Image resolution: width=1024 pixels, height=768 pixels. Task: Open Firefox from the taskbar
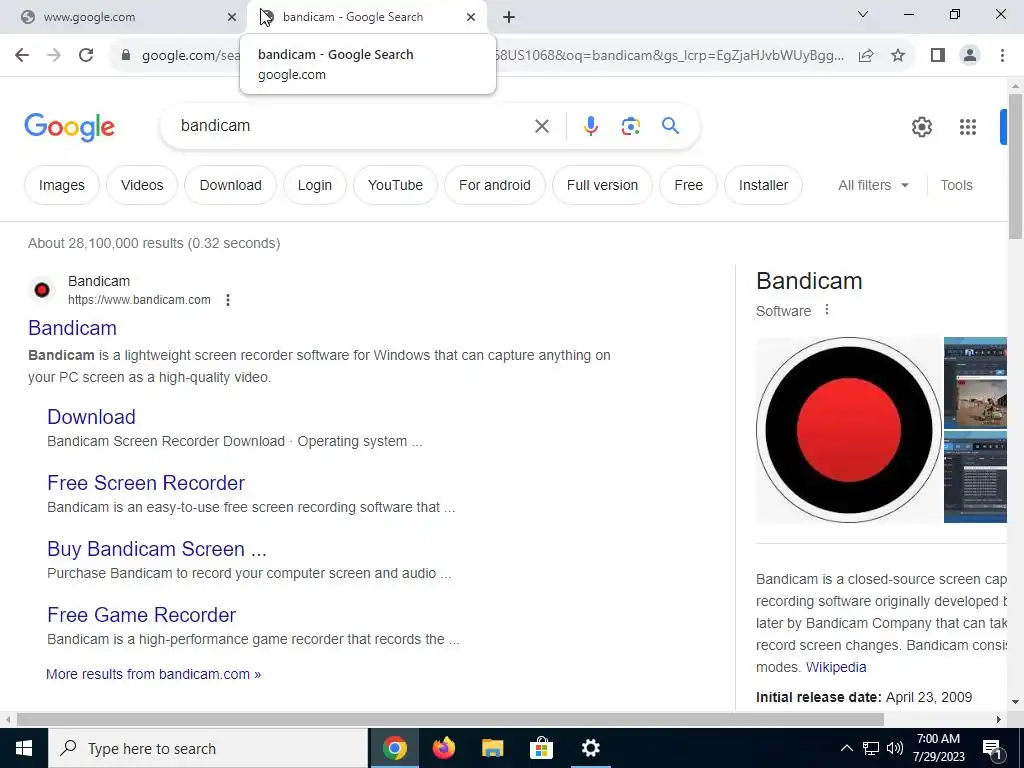[x=444, y=748]
